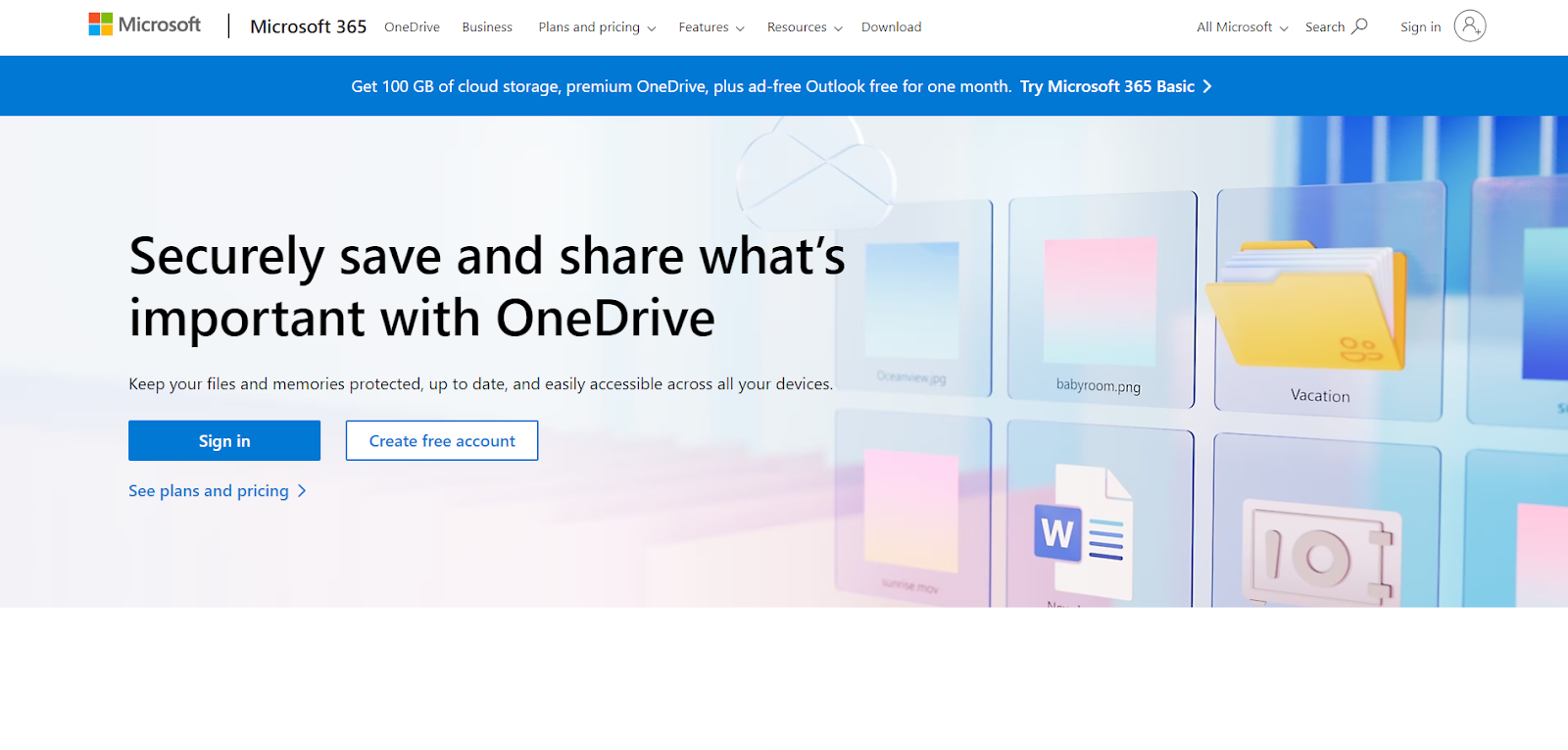The width and height of the screenshot is (1568, 750).
Task: Click the Personal Vault safe icon
Action: 1321,555
